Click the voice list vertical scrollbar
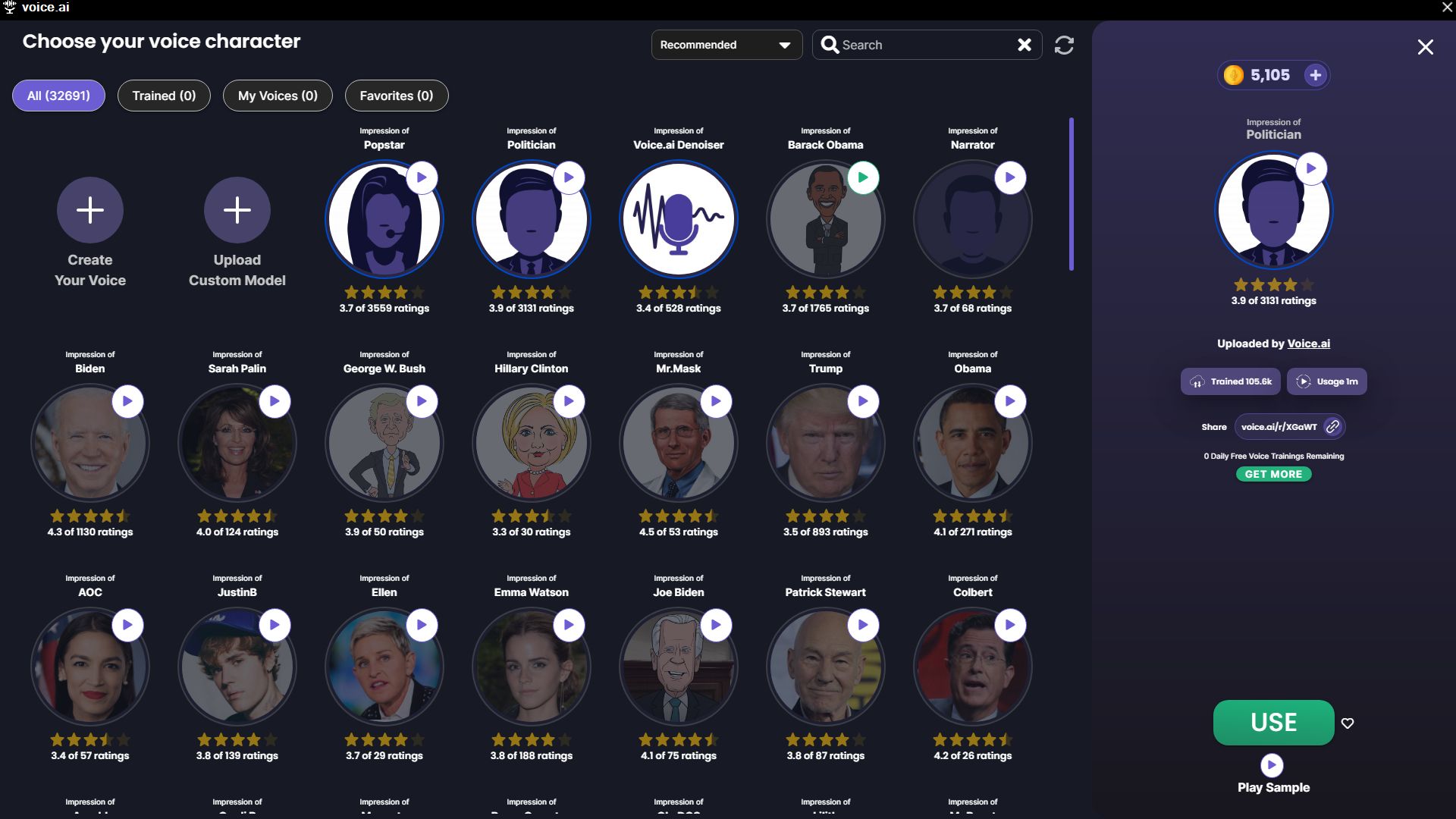The height and width of the screenshot is (819, 1456). point(1072,194)
